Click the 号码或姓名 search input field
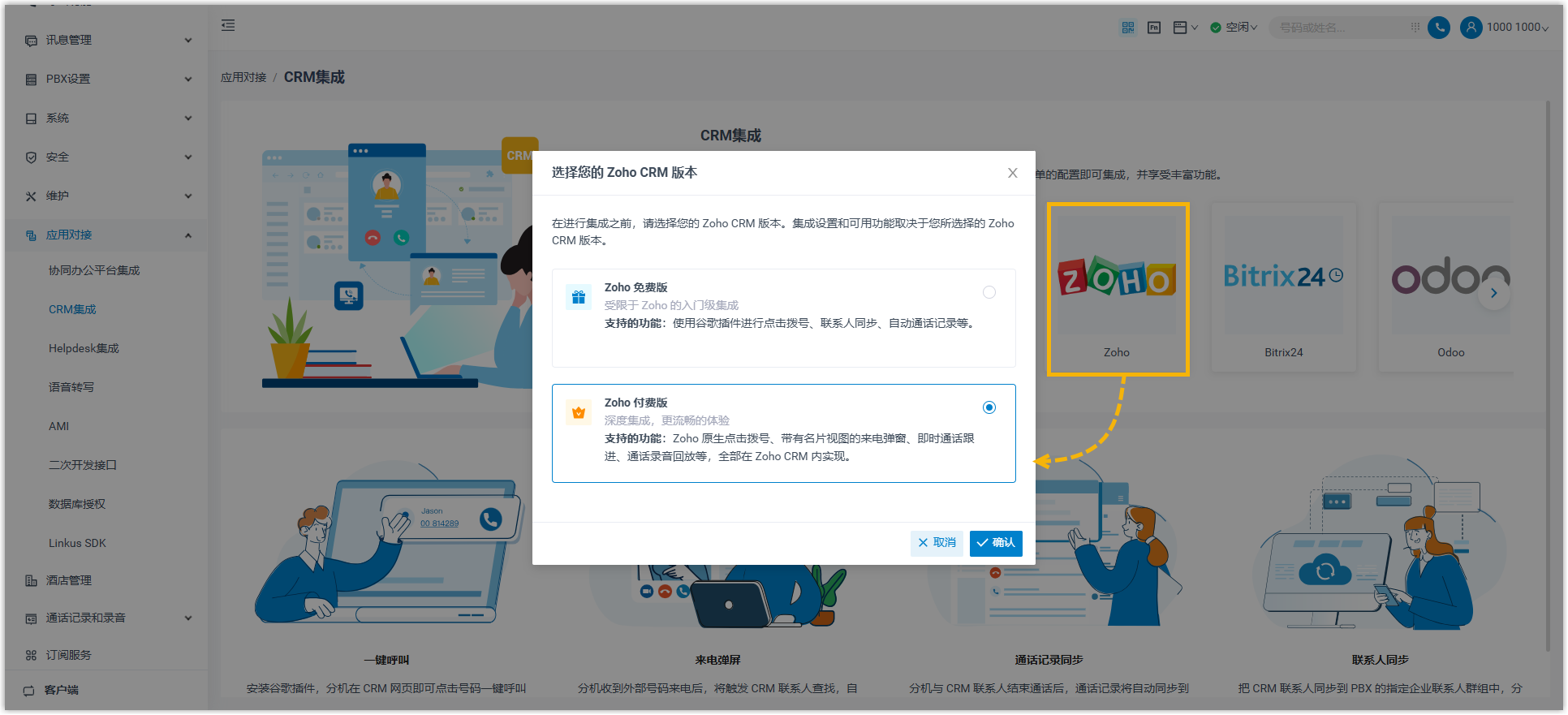The width and height of the screenshot is (1568, 715). pyautogui.click(x=1339, y=28)
